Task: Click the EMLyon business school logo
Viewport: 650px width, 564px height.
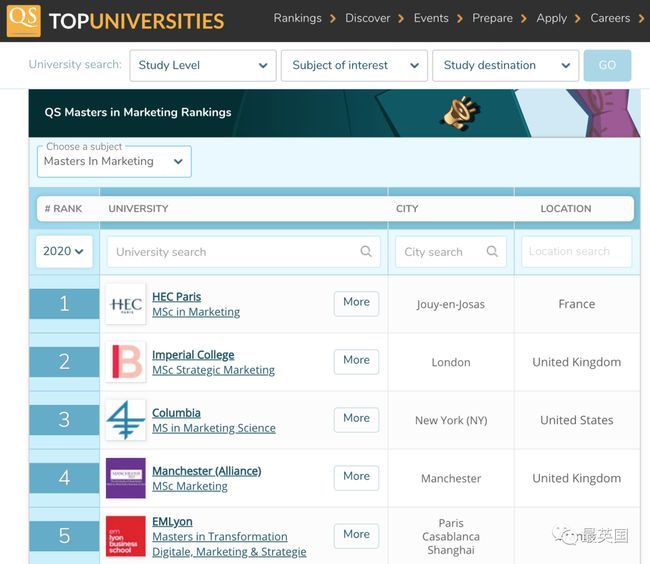Action: point(125,536)
